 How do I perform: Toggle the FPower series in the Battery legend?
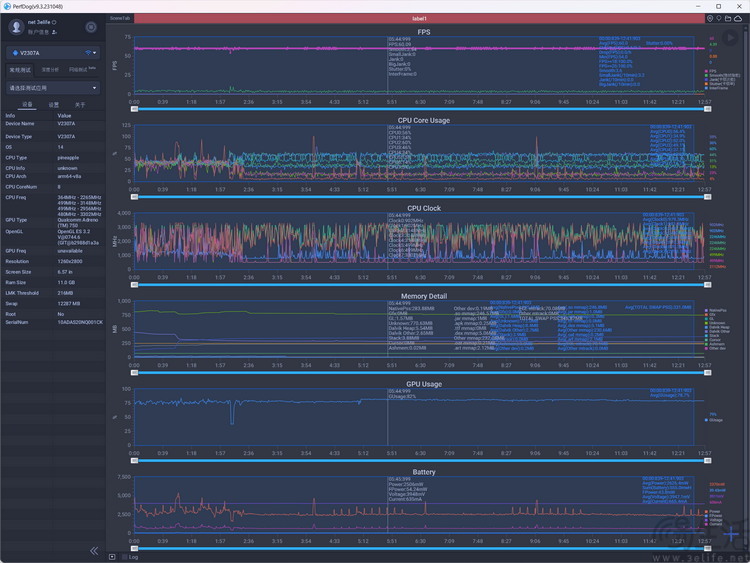tap(713, 516)
